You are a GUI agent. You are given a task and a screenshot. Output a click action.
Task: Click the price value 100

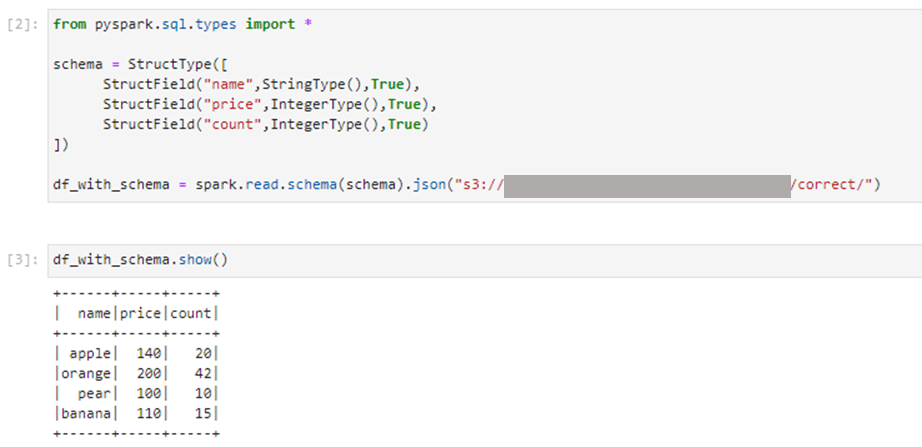pyautogui.click(x=149, y=393)
